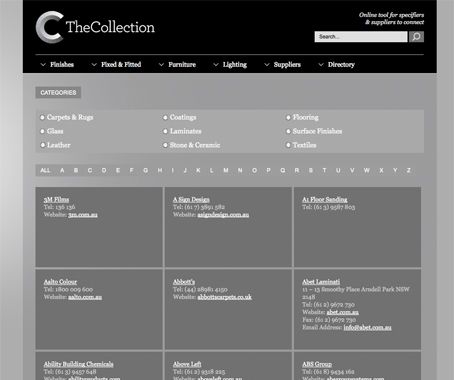Open the Fixed & Fitted menu

coord(121,65)
